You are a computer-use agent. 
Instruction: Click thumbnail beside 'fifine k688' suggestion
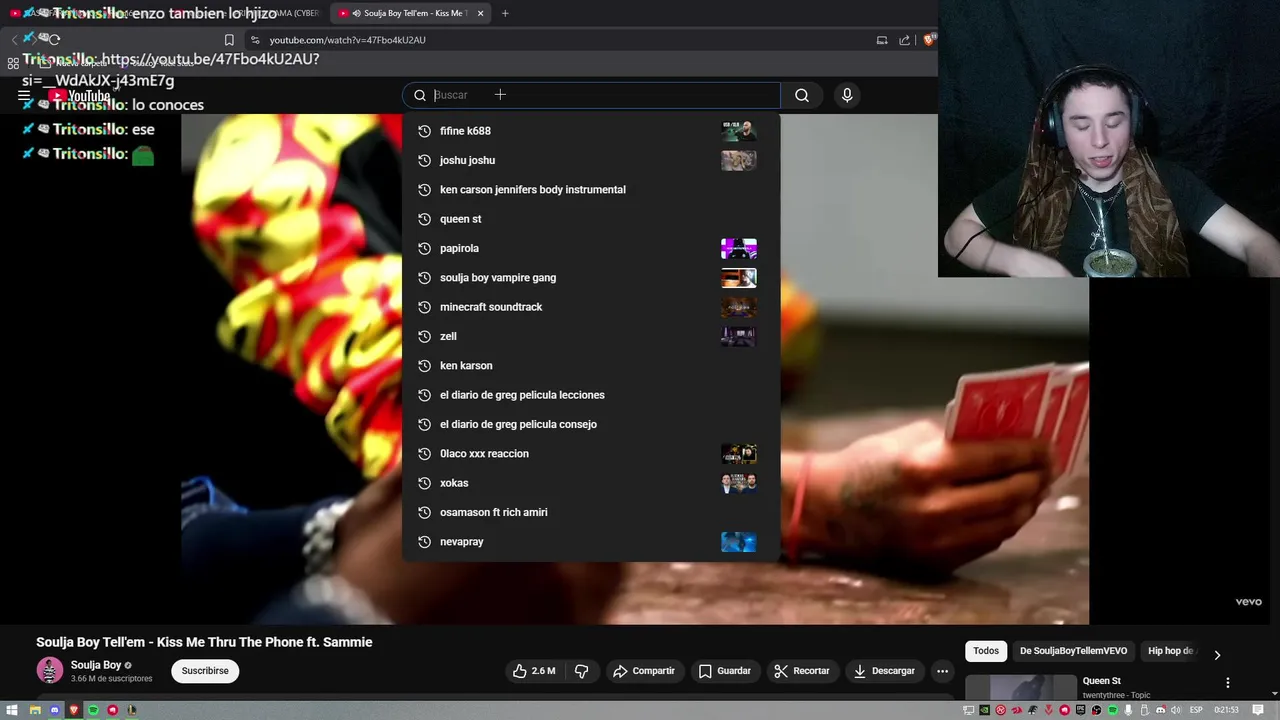click(x=739, y=131)
